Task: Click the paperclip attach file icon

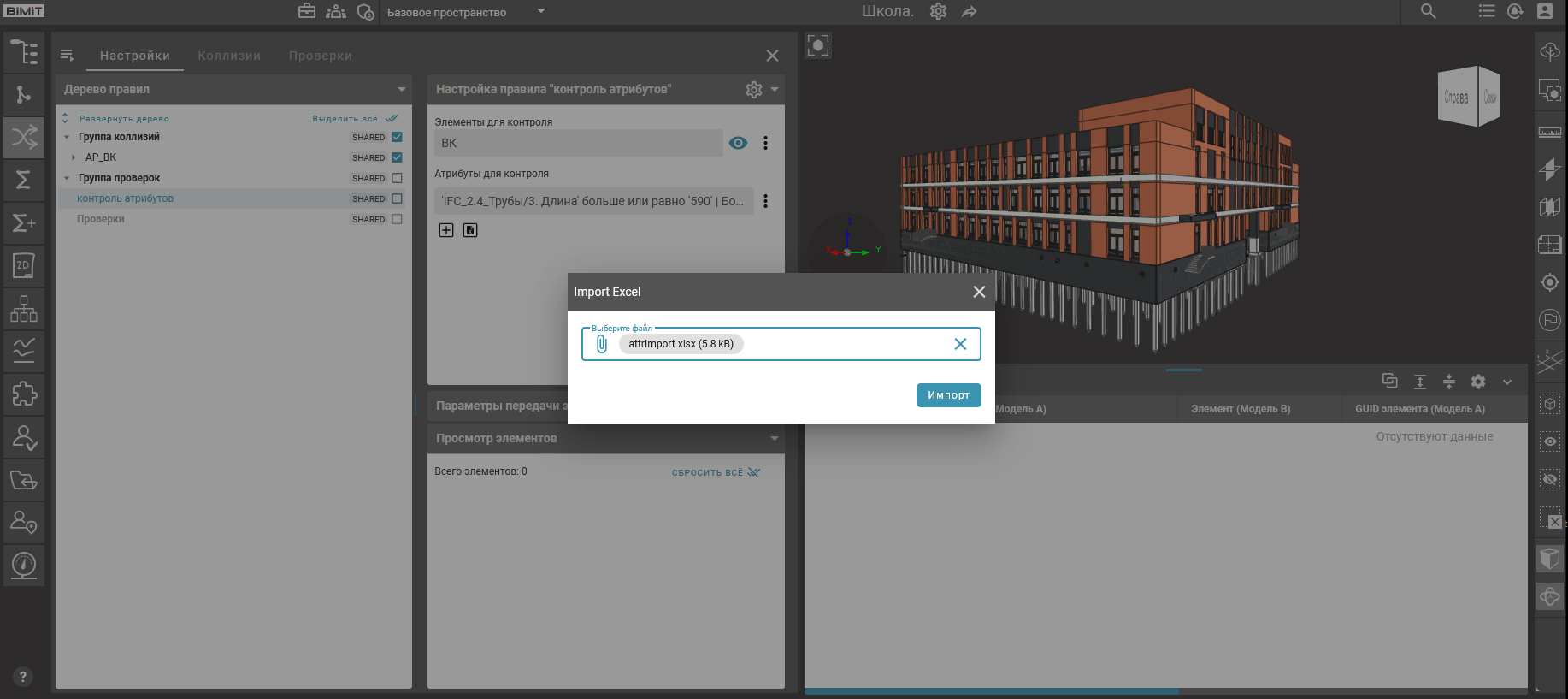Action: 602,344
